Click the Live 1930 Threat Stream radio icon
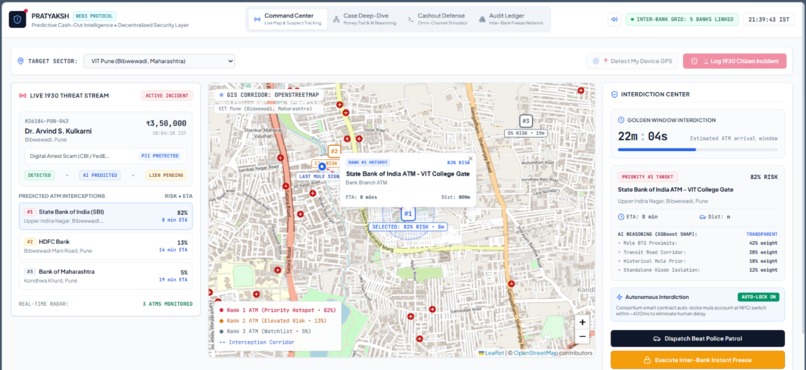Viewport: 806px width, 370px height. click(x=23, y=96)
